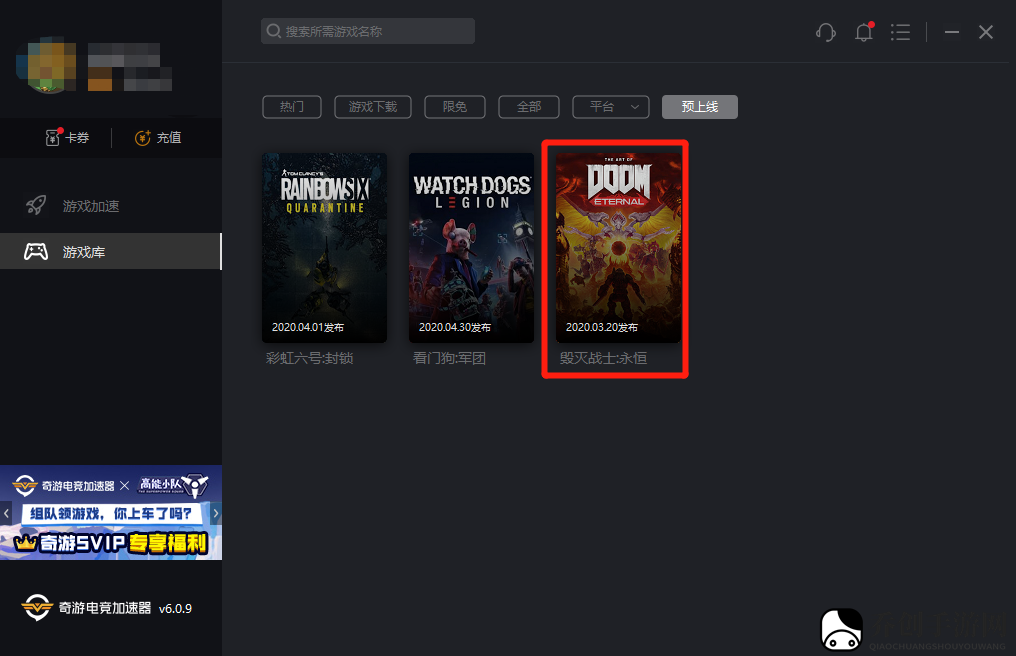Minimize the accelerator window
This screenshot has height=656, width=1016.
(x=952, y=32)
